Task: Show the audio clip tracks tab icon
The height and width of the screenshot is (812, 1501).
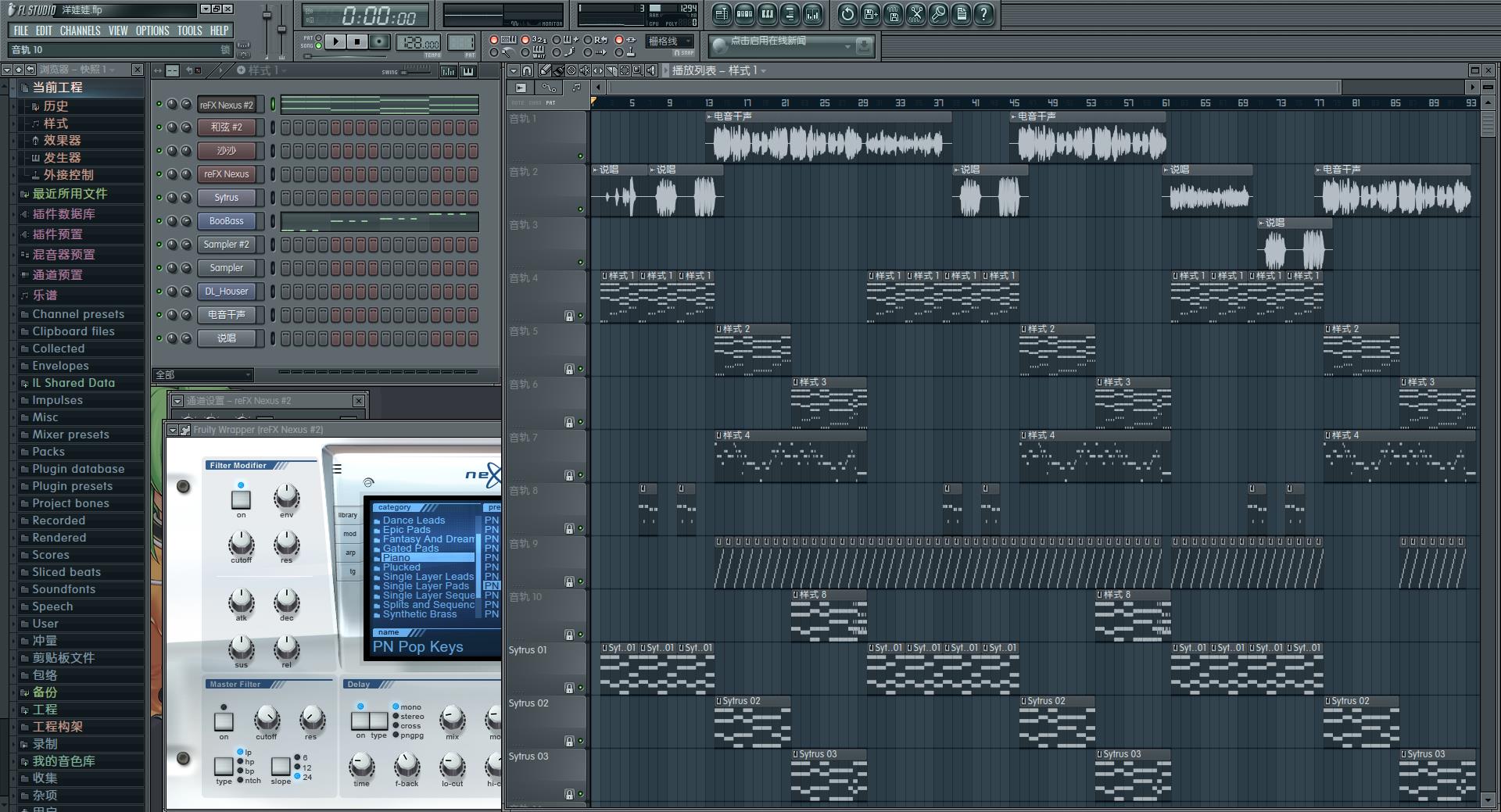Action: coord(521,88)
